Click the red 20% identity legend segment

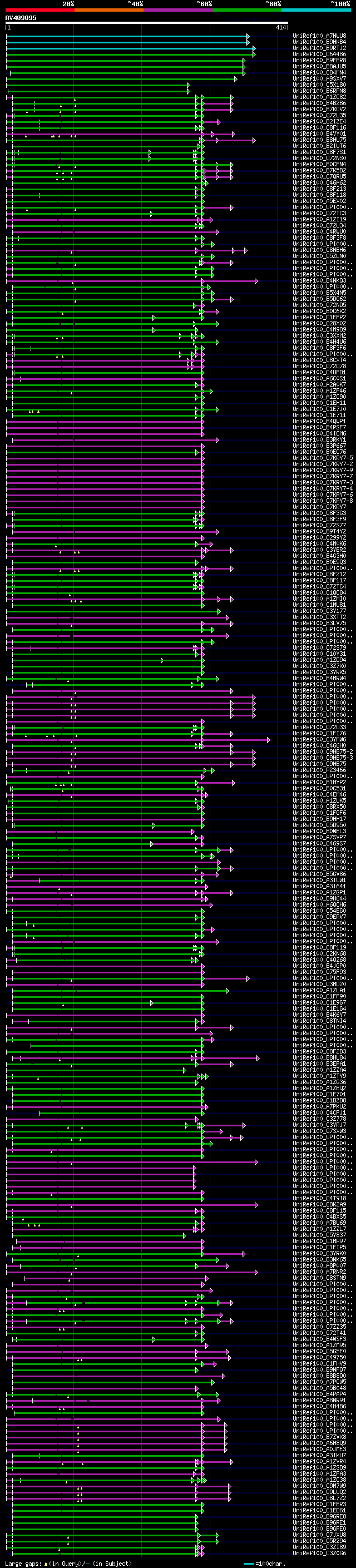(39, 10)
